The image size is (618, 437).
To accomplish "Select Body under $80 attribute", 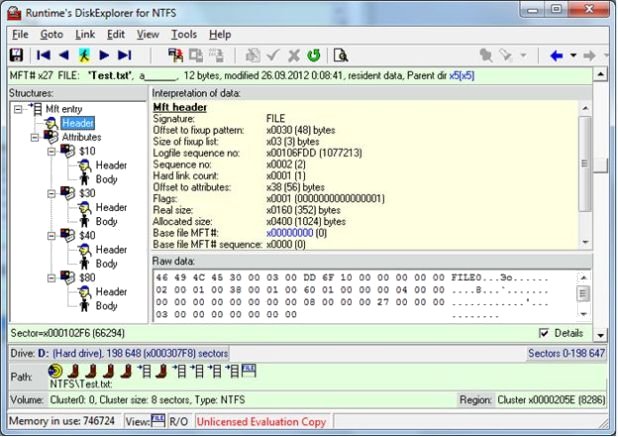I will [106, 306].
